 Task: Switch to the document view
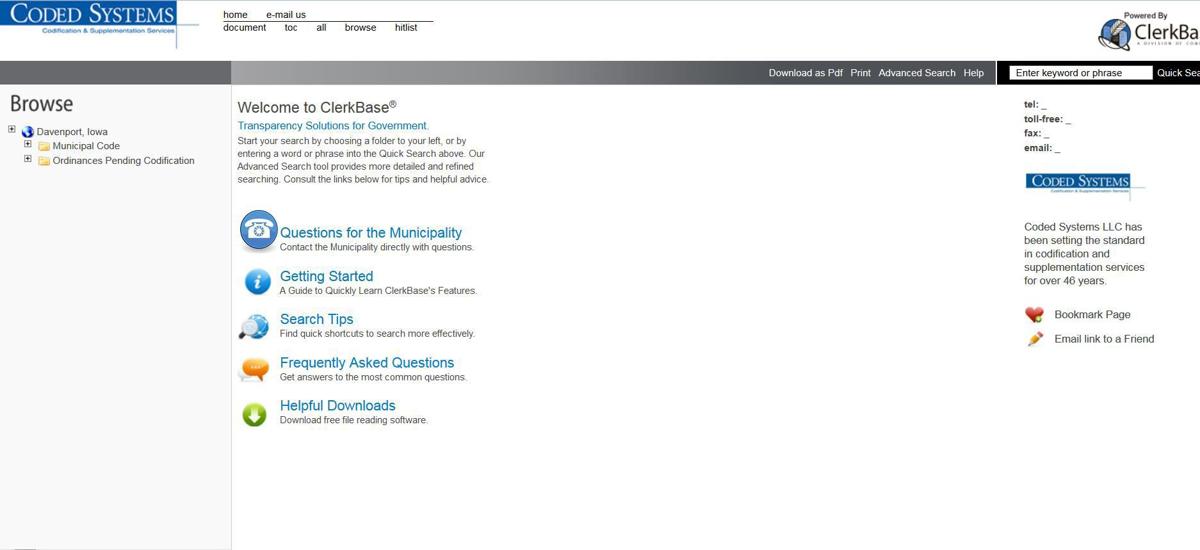click(x=244, y=28)
